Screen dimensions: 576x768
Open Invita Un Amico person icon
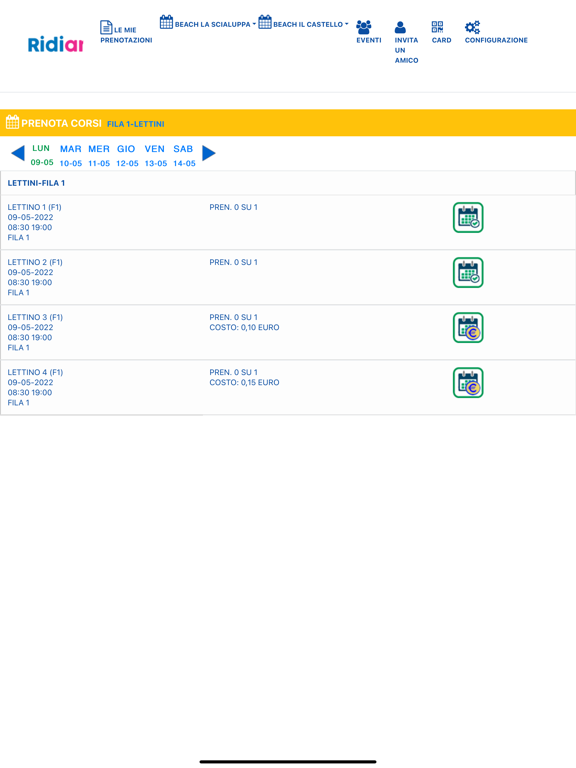coord(400,27)
